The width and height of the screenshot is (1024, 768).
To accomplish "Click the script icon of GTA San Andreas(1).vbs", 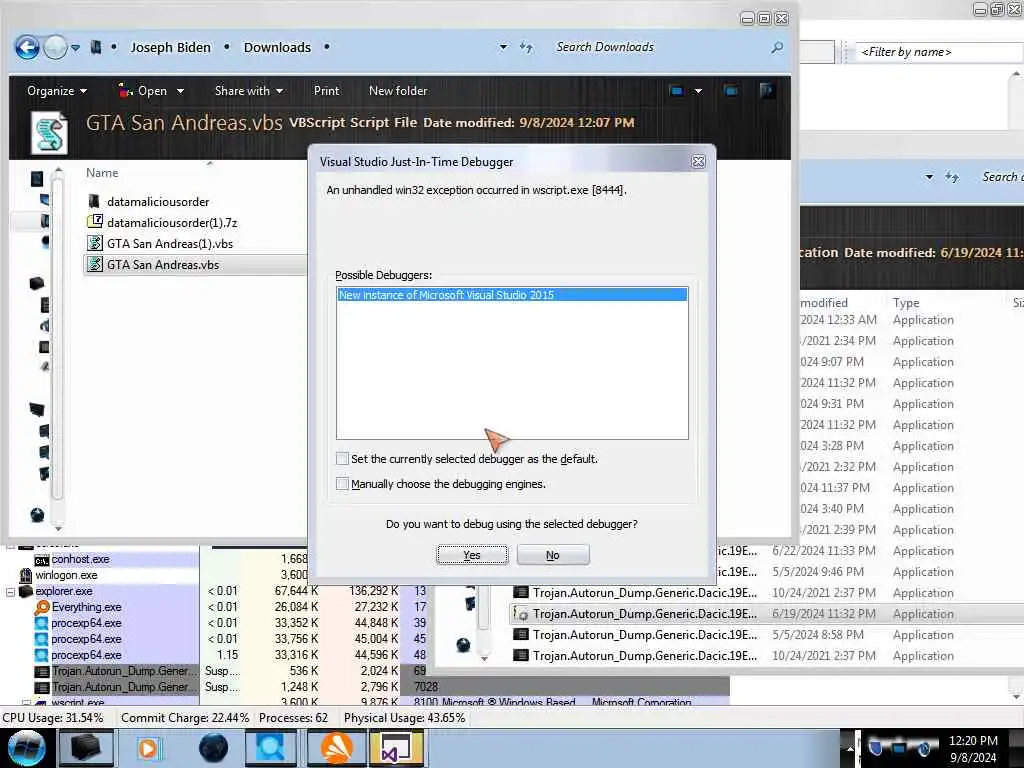I will (x=95, y=243).
